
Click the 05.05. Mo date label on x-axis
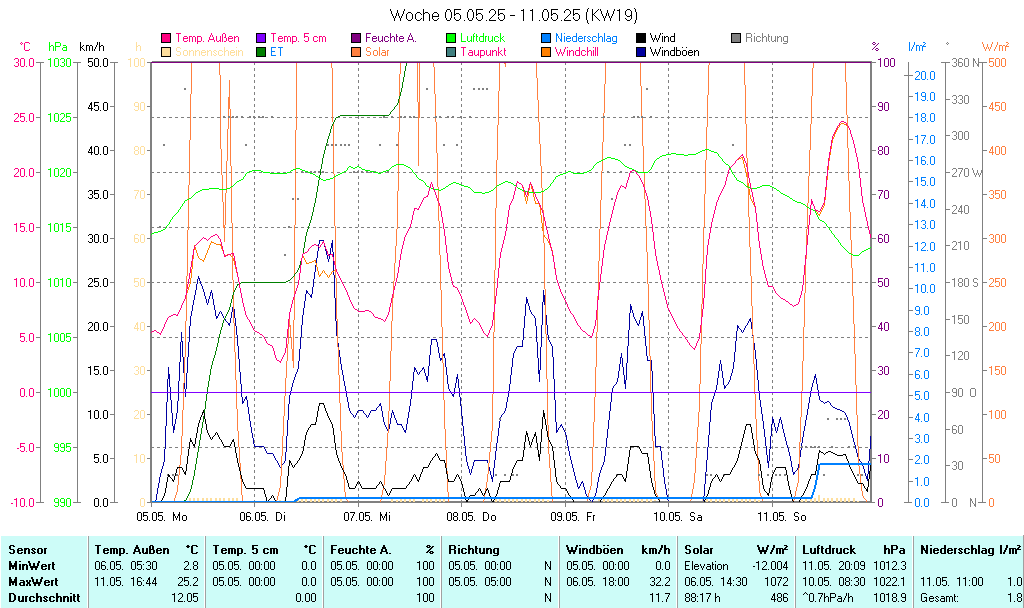162,517
